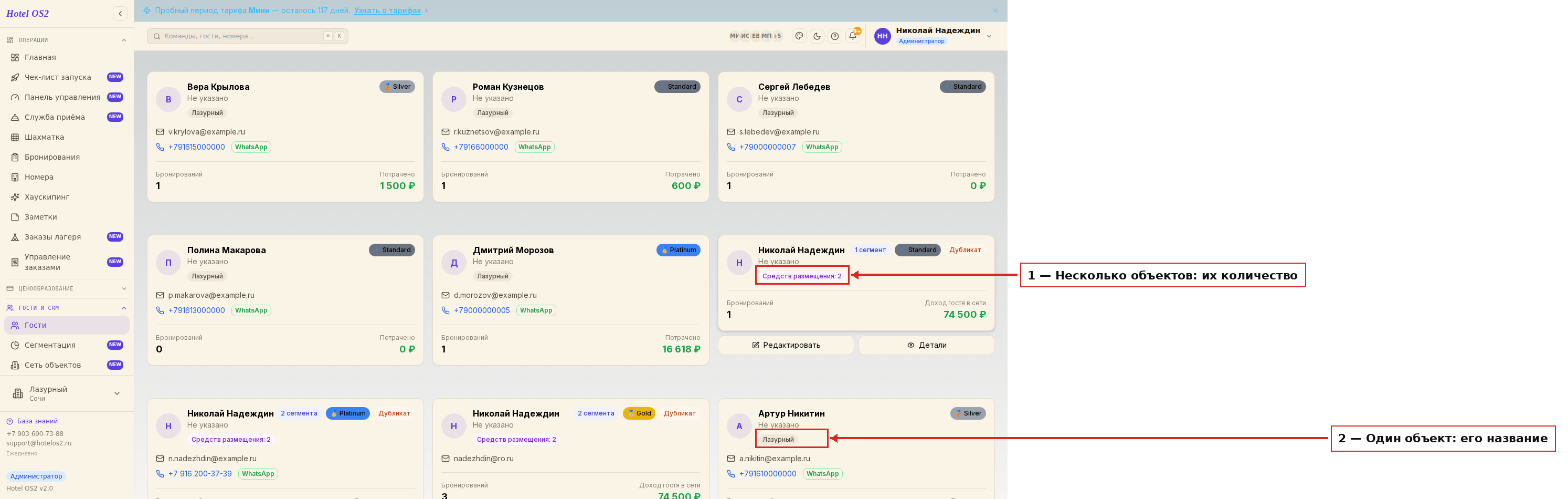Open the theme palette picker icon
The image size is (1568, 499).
coord(799,36)
